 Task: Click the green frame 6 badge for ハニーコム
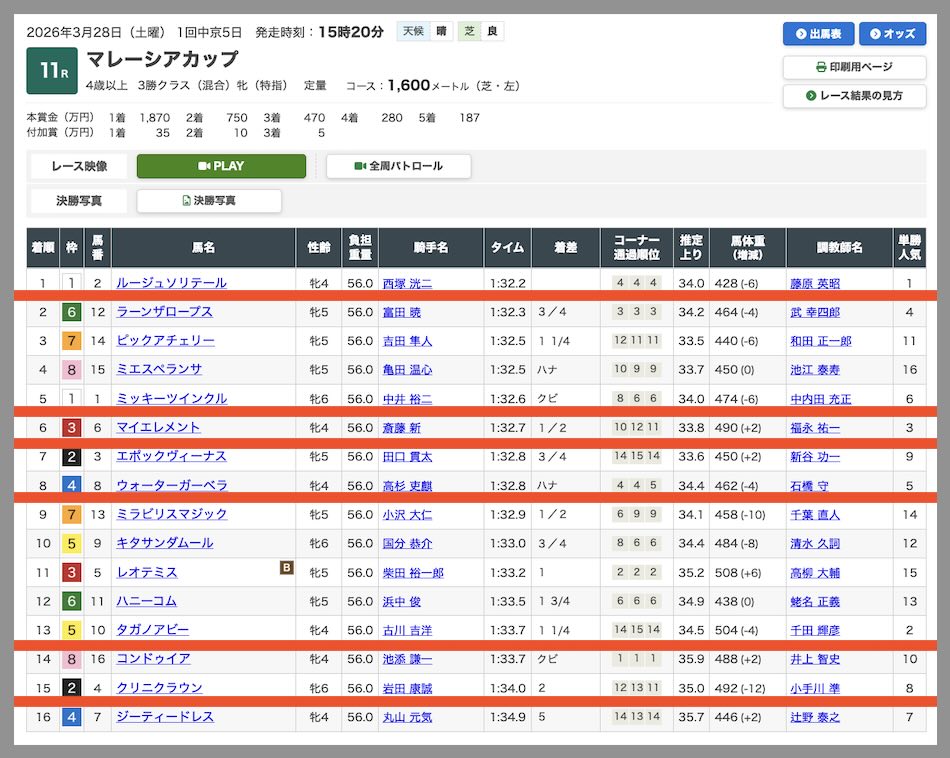pos(71,601)
